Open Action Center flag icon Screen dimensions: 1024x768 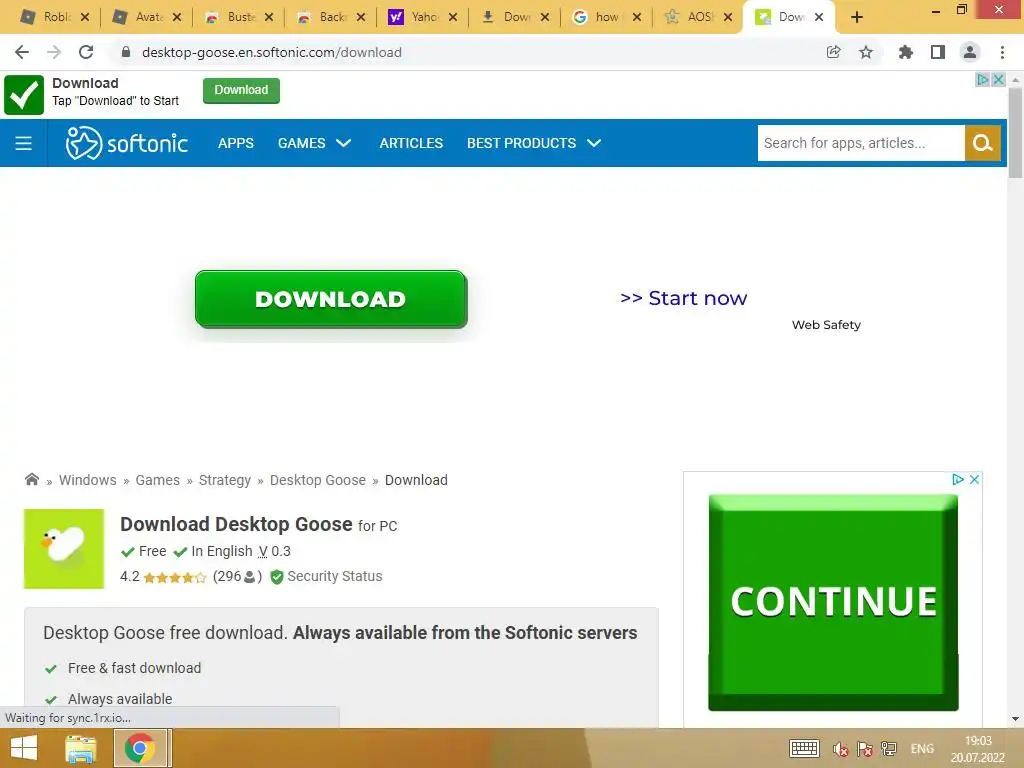coord(865,748)
